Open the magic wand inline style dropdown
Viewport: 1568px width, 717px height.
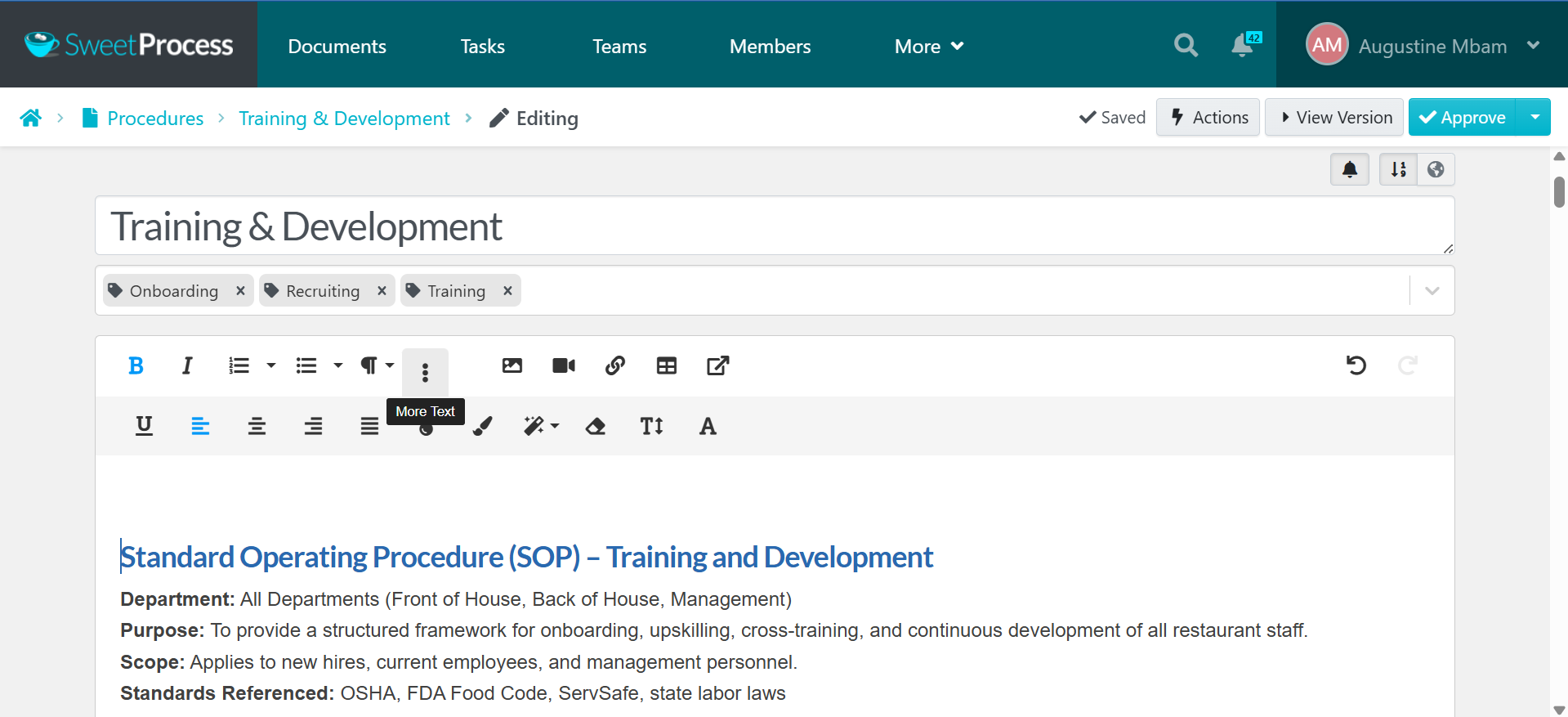541,426
